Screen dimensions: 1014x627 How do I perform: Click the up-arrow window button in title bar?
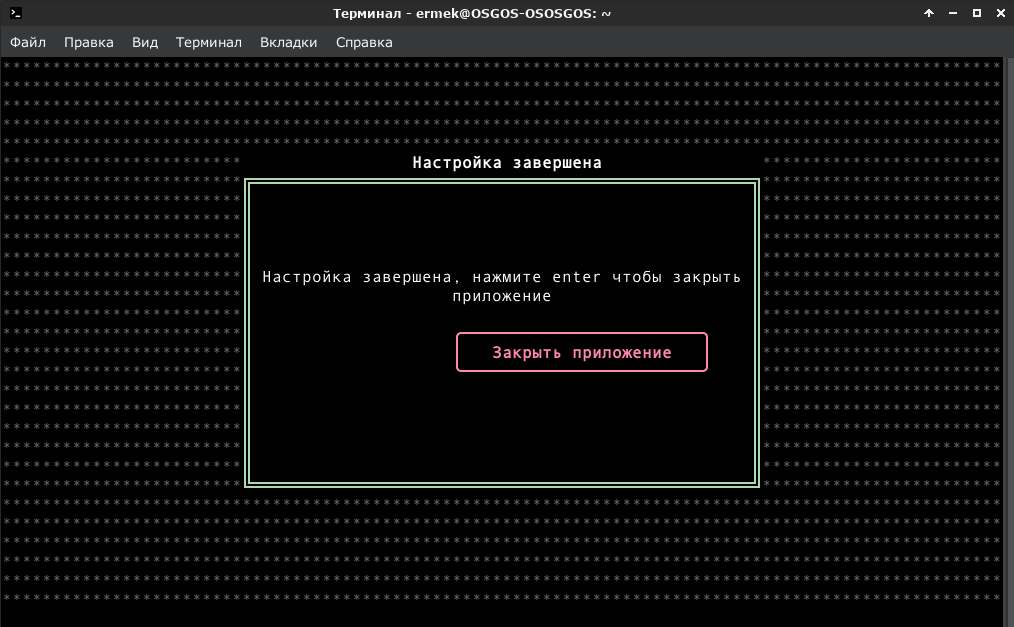coord(929,13)
